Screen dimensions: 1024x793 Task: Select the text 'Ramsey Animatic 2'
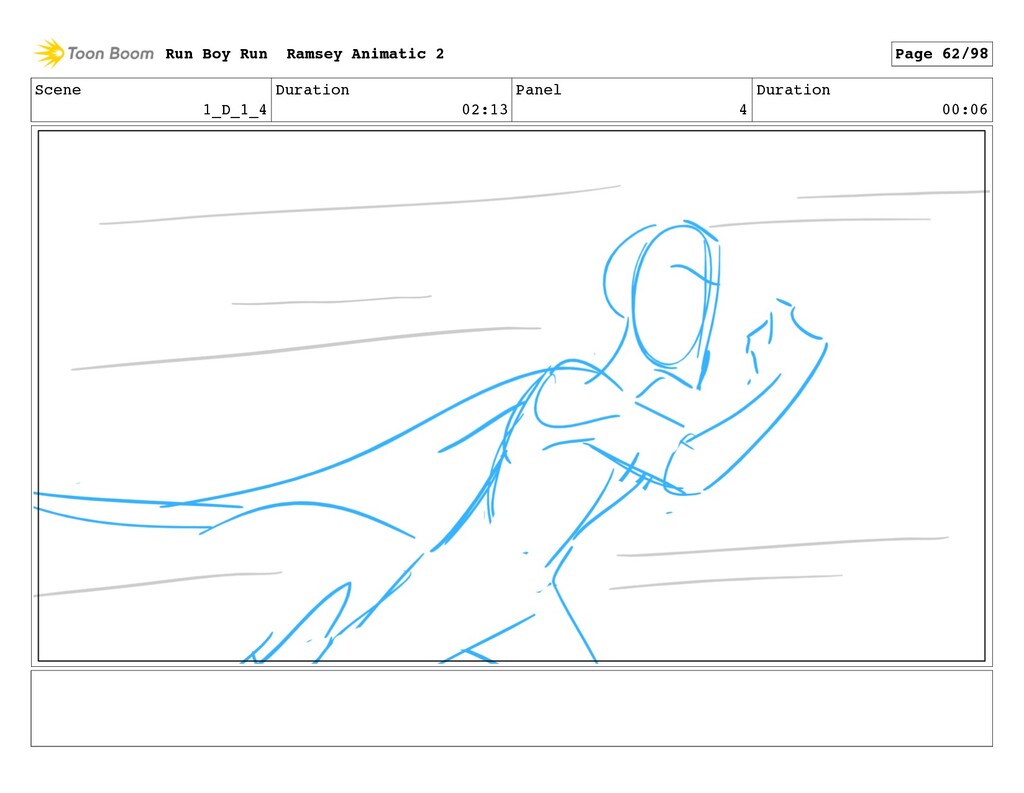365,54
